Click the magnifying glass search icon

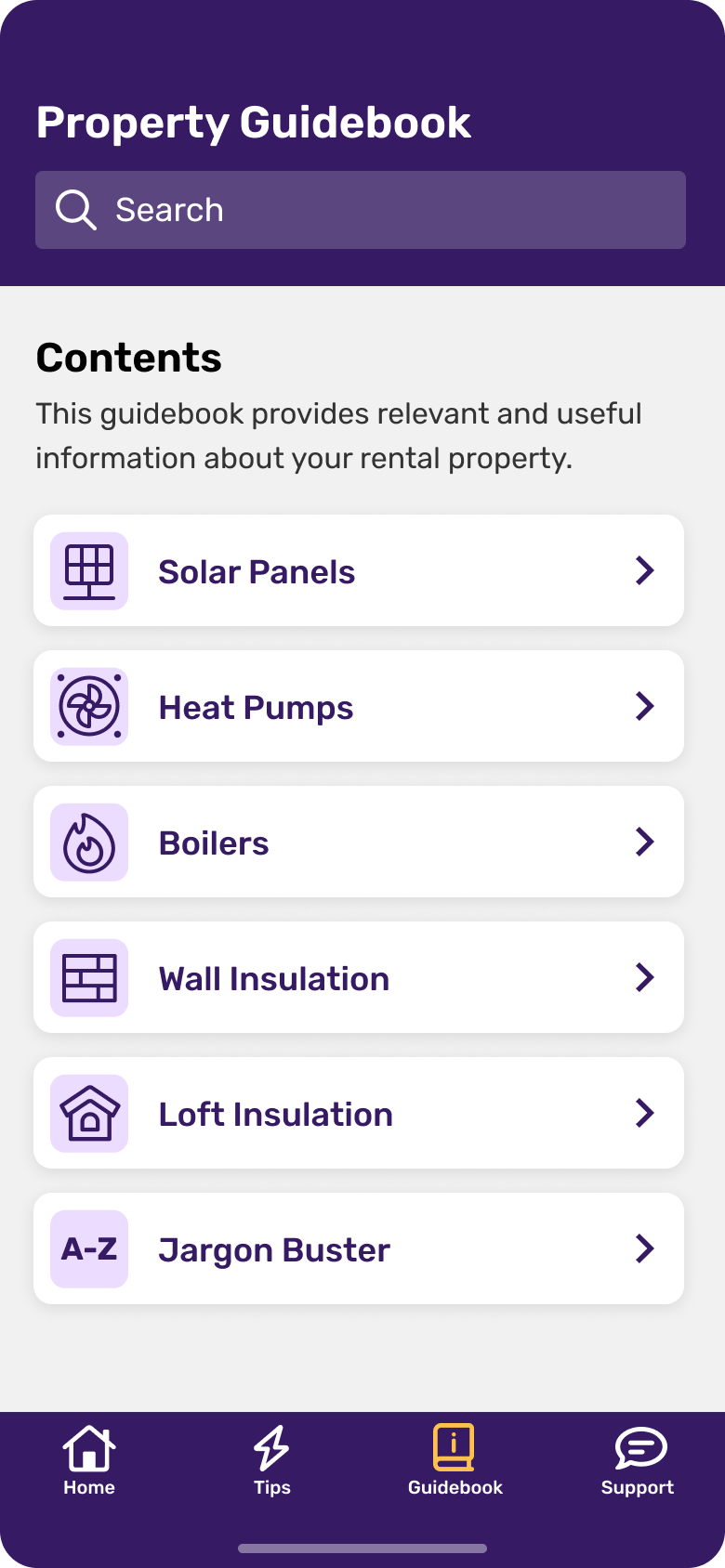click(75, 210)
